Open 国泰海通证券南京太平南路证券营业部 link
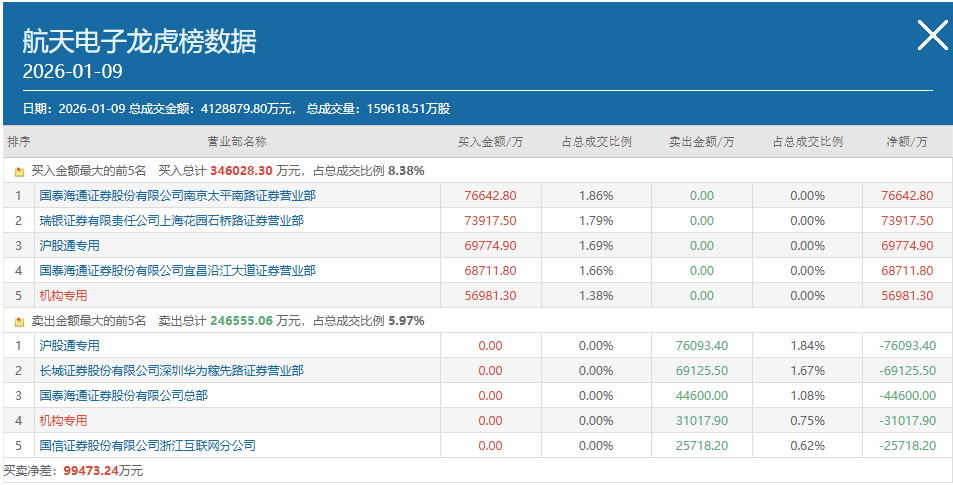The width and height of the screenshot is (953, 485). pos(177,196)
